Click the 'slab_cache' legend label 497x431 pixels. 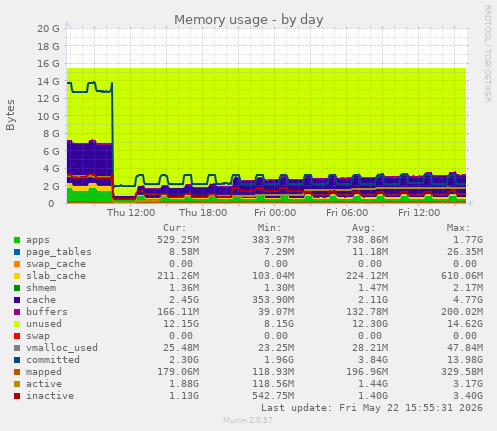[56, 276]
